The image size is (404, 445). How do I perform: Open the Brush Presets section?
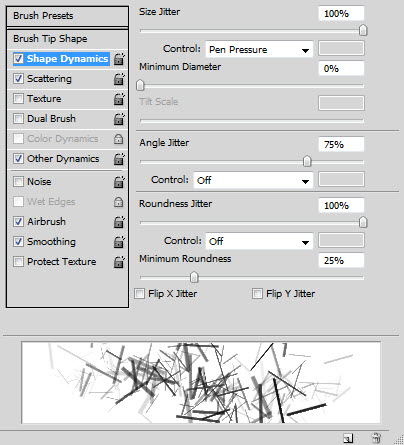(x=67, y=16)
